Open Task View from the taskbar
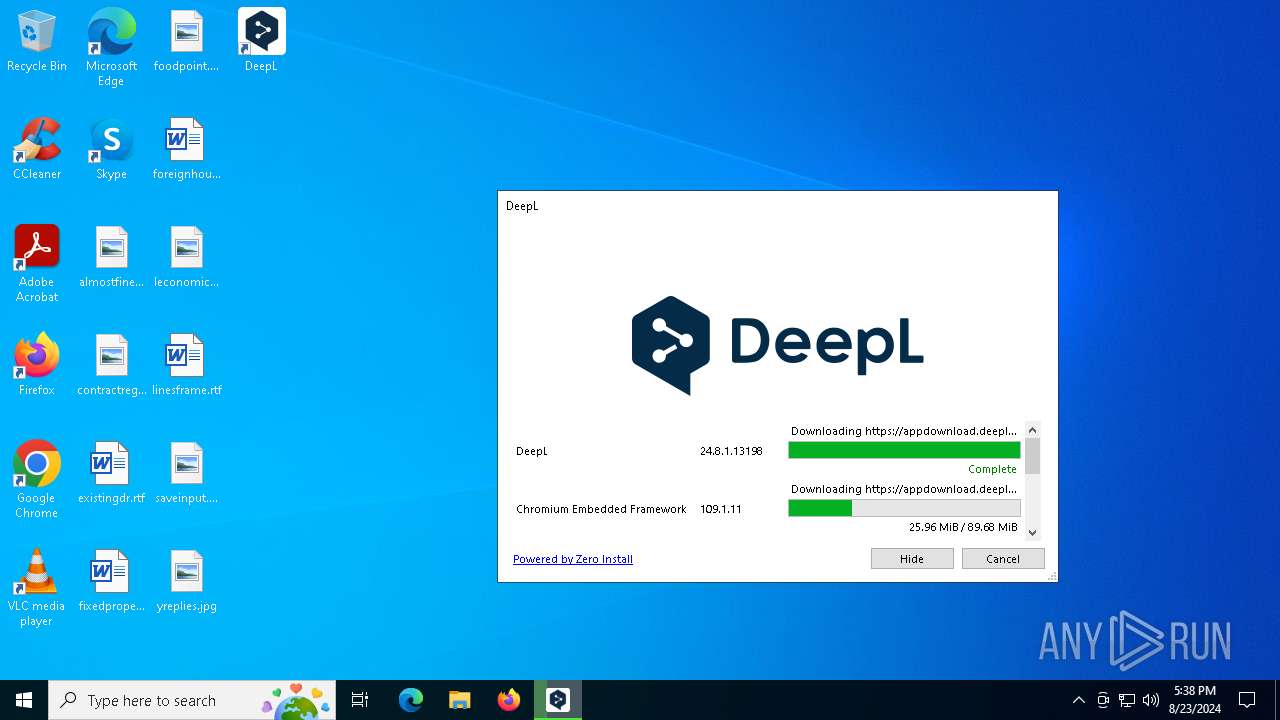 click(360, 700)
